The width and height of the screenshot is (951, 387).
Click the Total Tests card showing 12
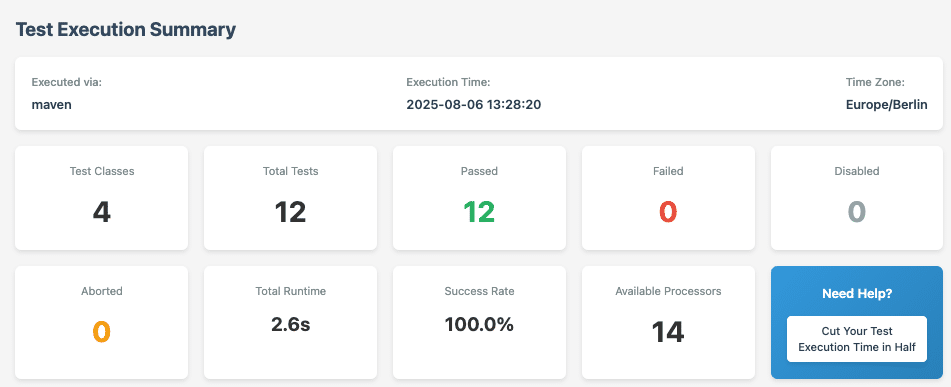[290, 198]
